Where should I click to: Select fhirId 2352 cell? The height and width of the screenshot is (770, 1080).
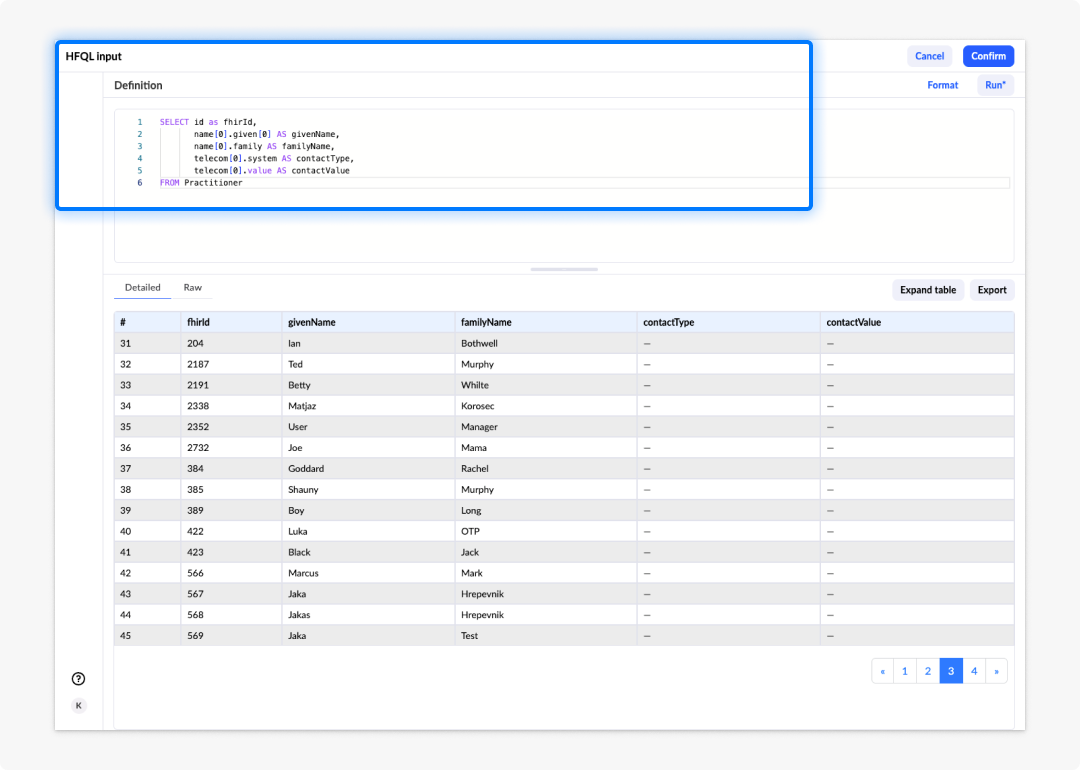(x=231, y=427)
